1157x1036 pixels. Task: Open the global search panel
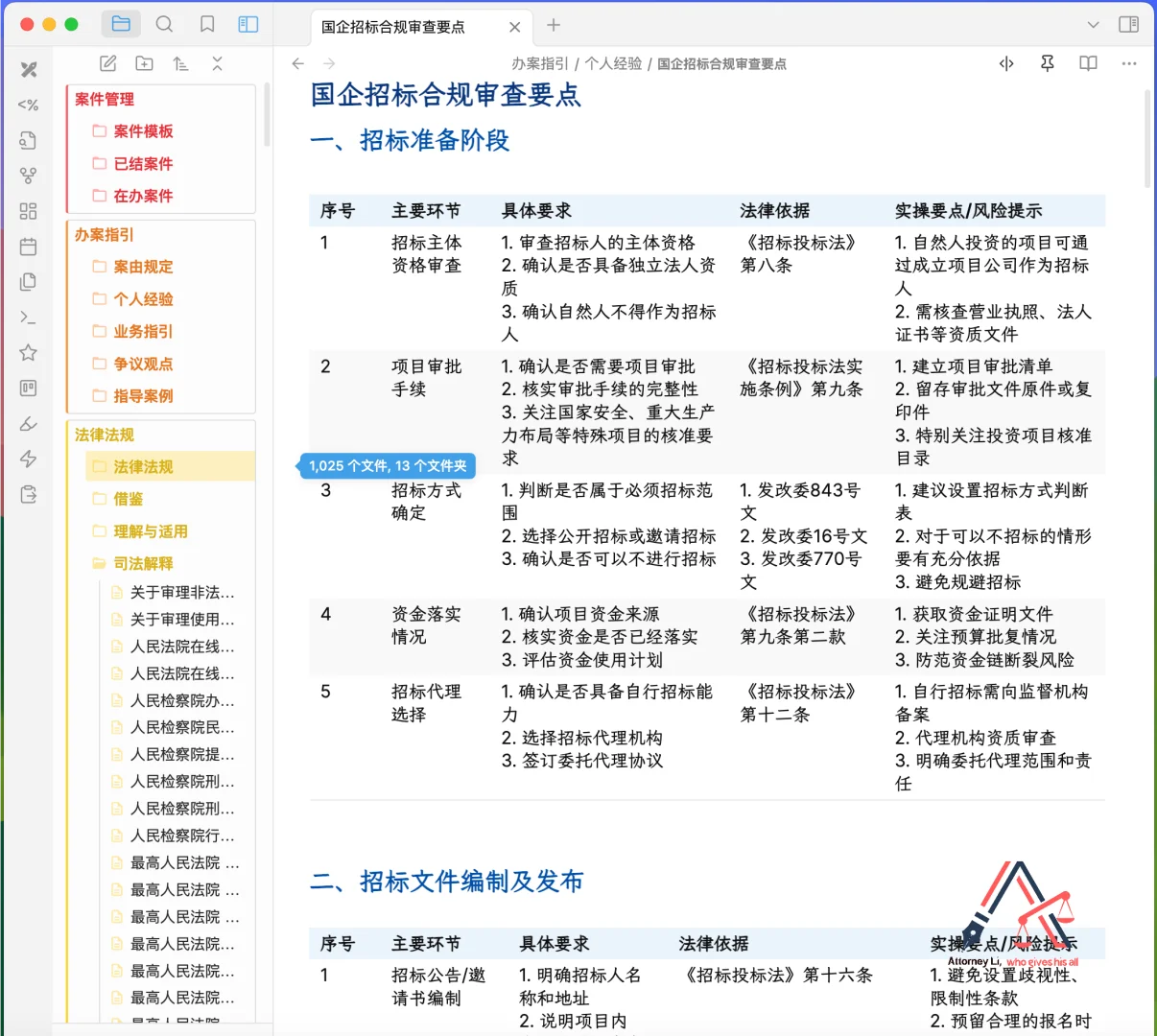tap(164, 24)
